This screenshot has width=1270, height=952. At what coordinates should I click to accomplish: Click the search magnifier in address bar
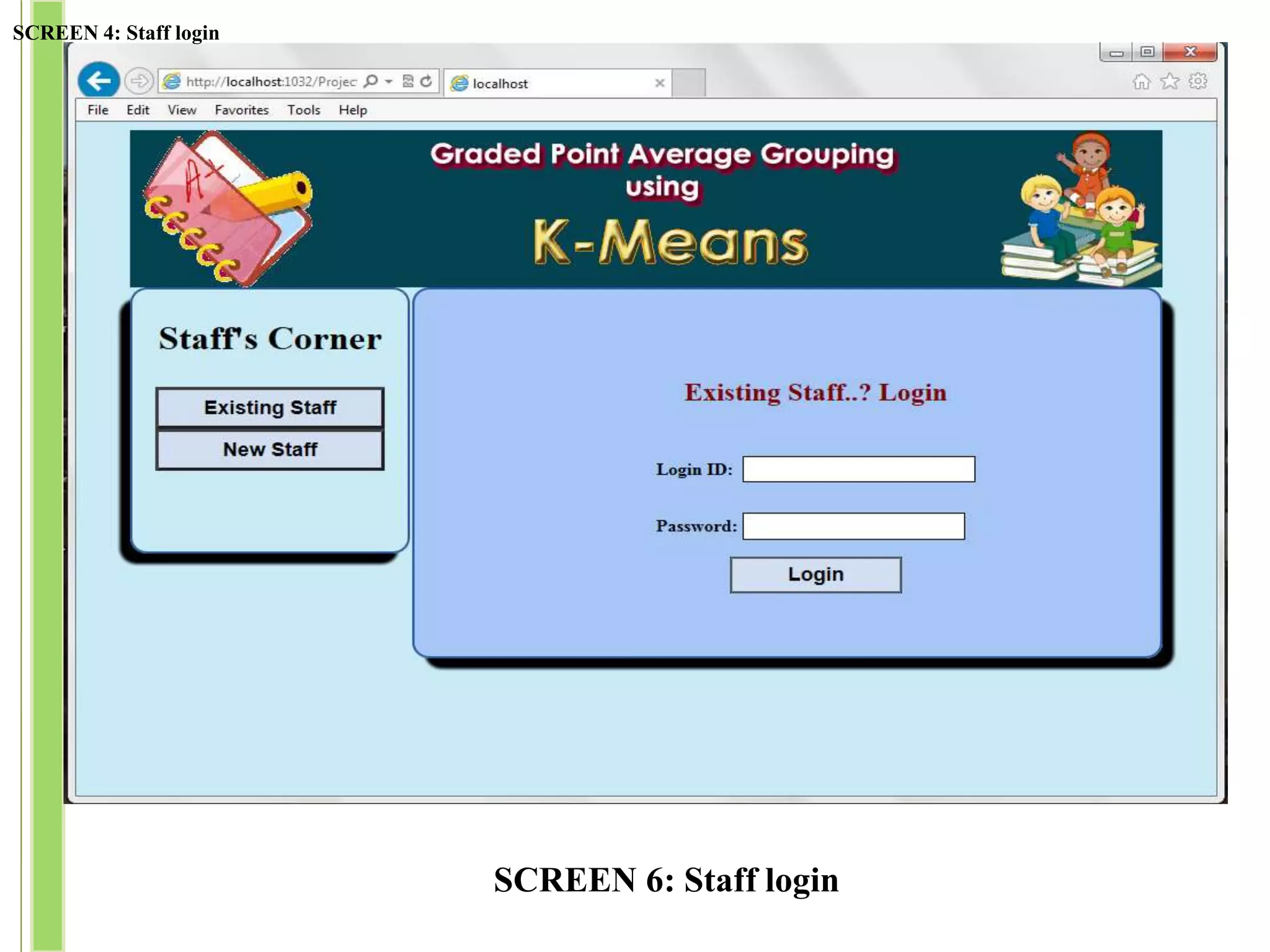[x=371, y=81]
